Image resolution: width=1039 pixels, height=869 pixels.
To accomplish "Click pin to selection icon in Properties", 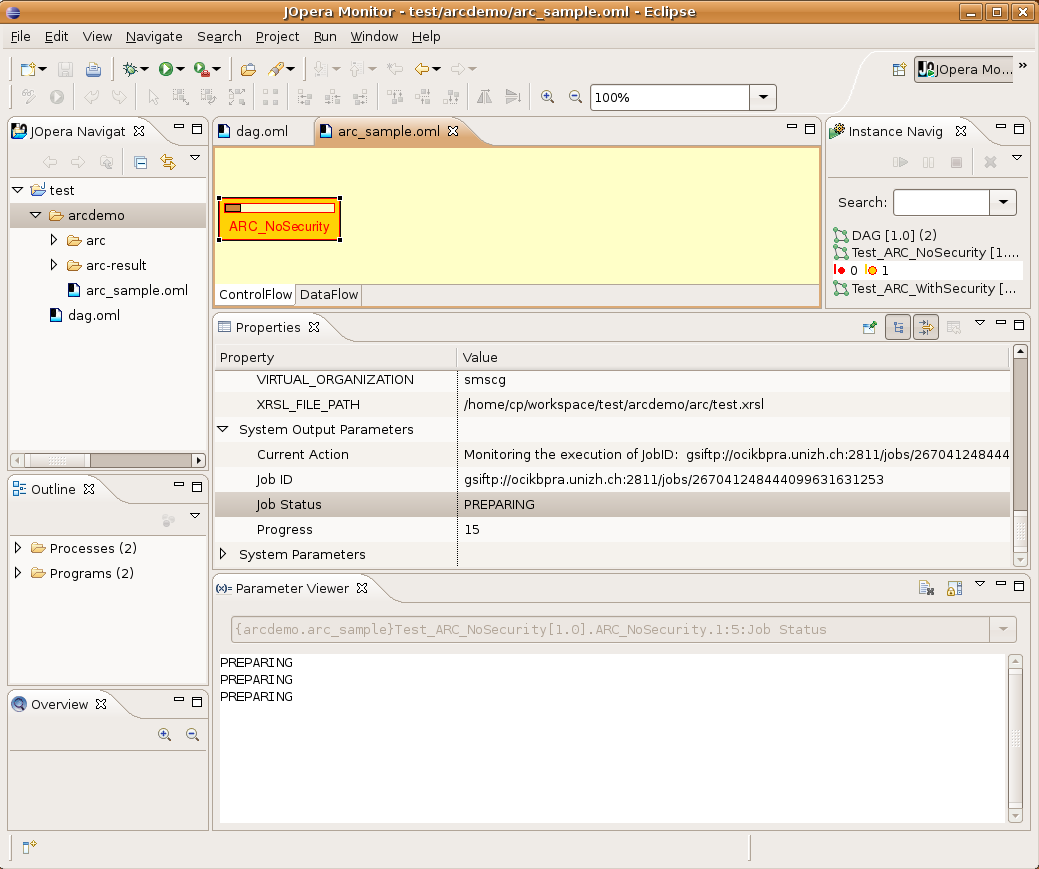I will [x=870, y=327].
